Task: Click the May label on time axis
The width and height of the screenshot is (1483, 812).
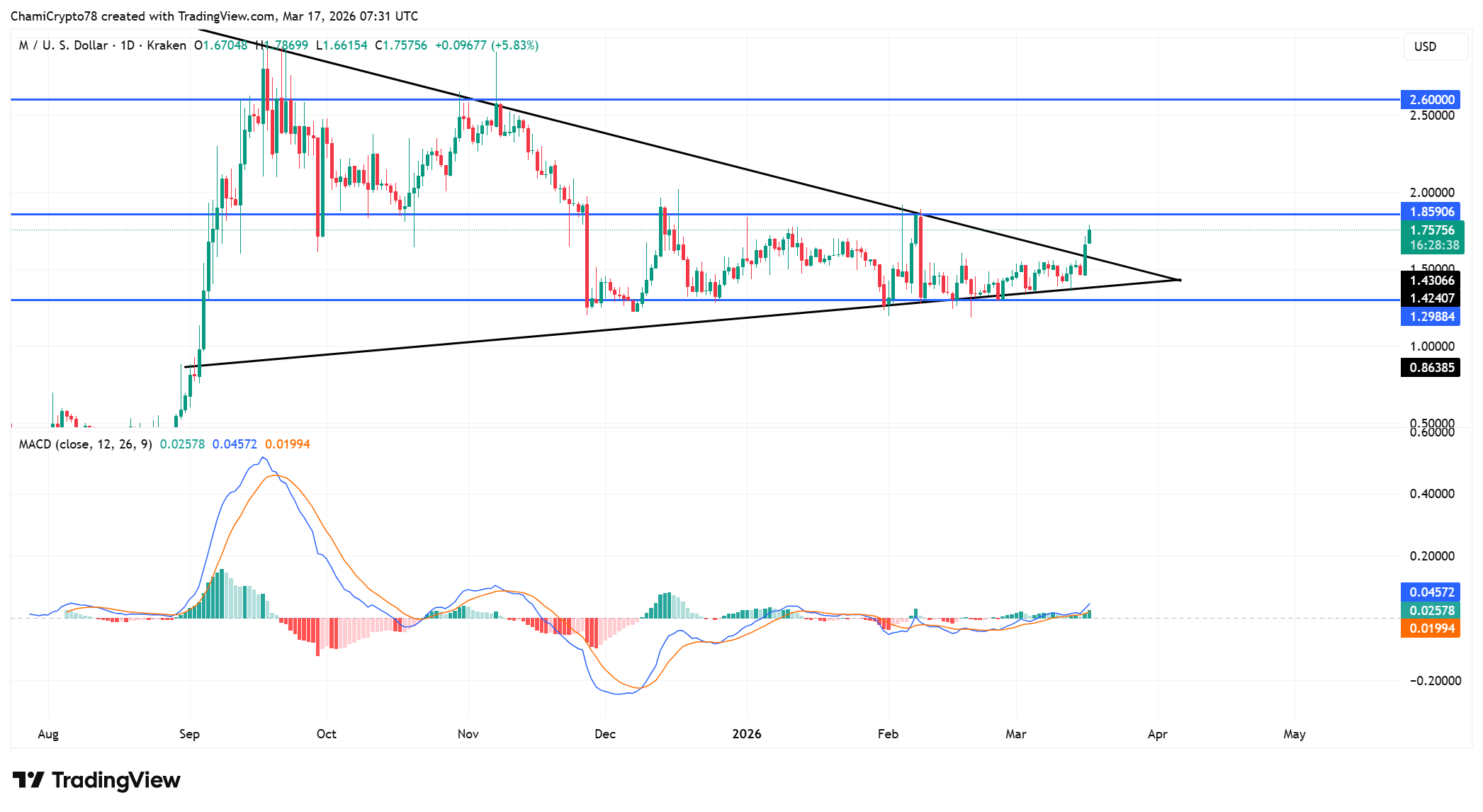Action: (1294, 734)
